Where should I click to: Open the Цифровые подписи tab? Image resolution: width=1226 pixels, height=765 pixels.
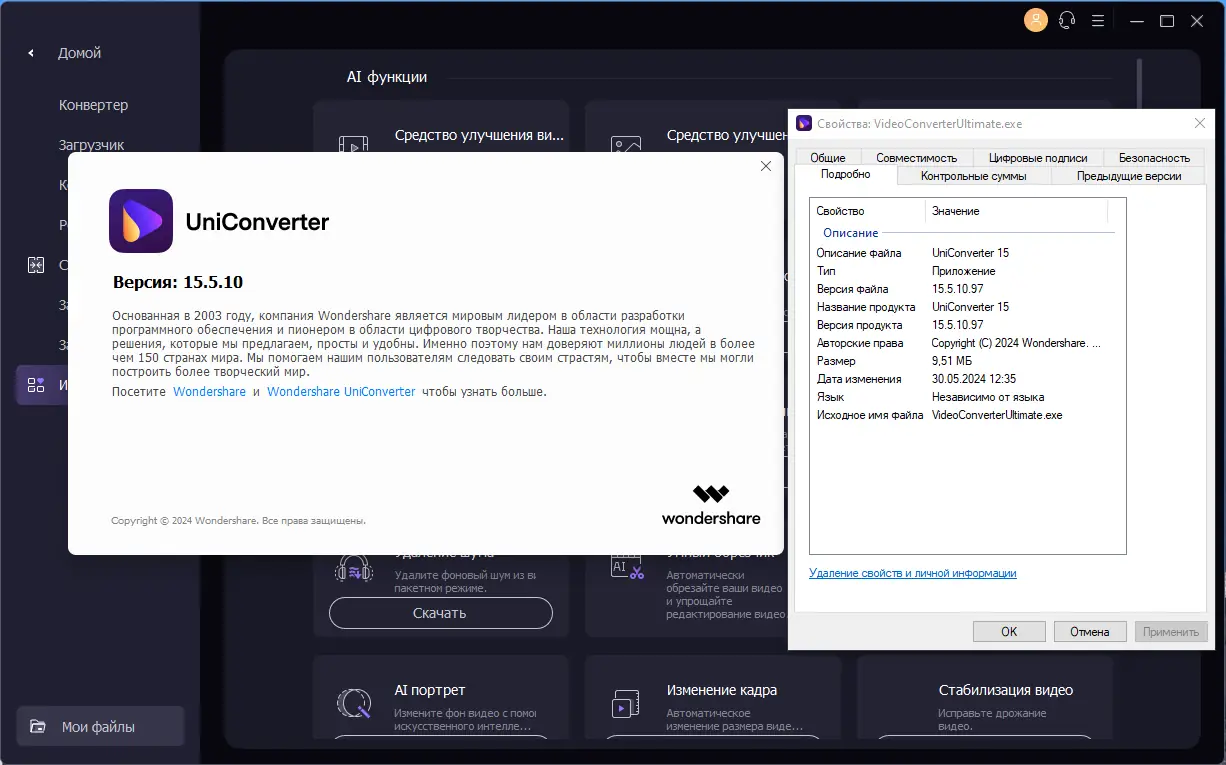point(1040,157)
